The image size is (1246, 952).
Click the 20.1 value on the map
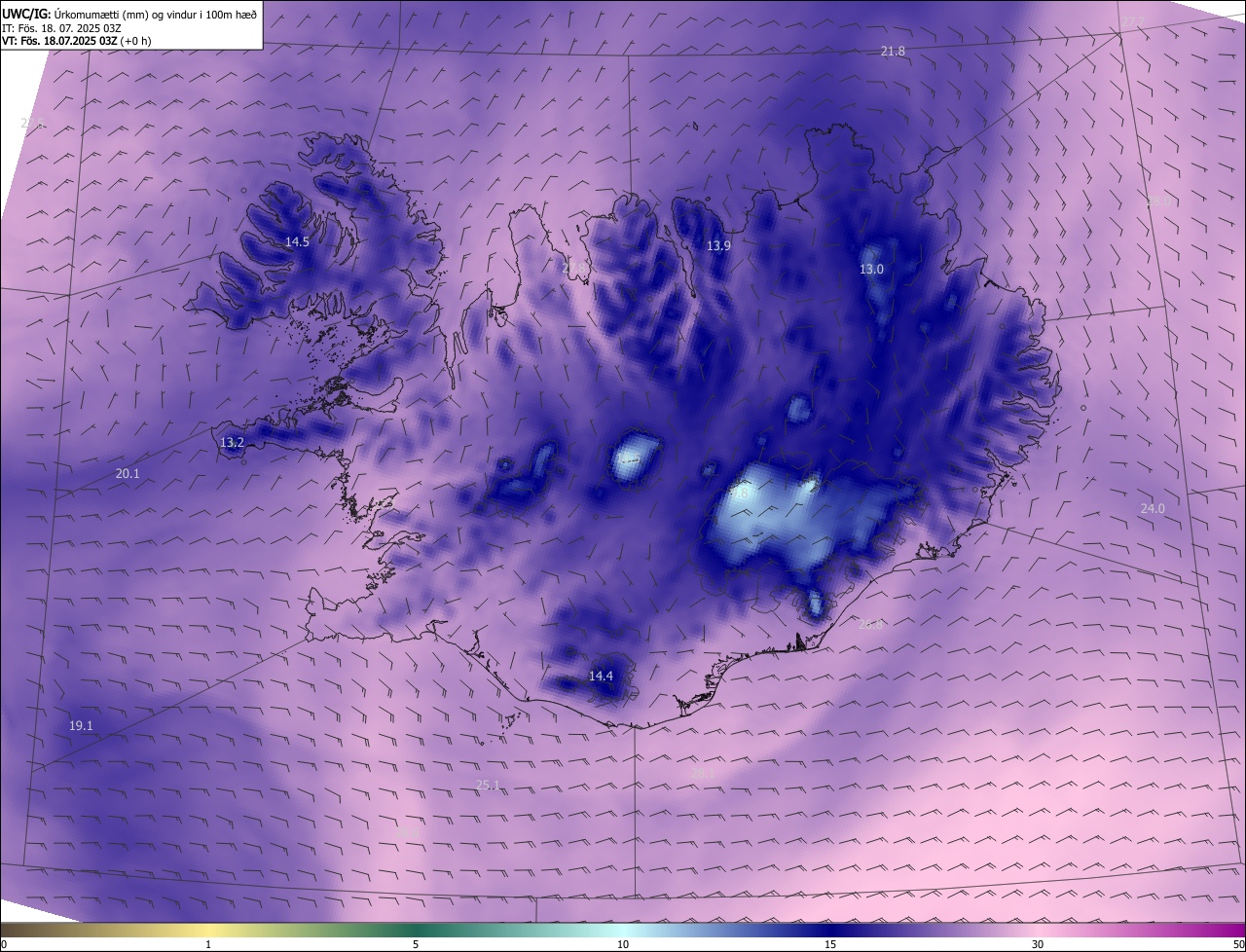[128, 473]
